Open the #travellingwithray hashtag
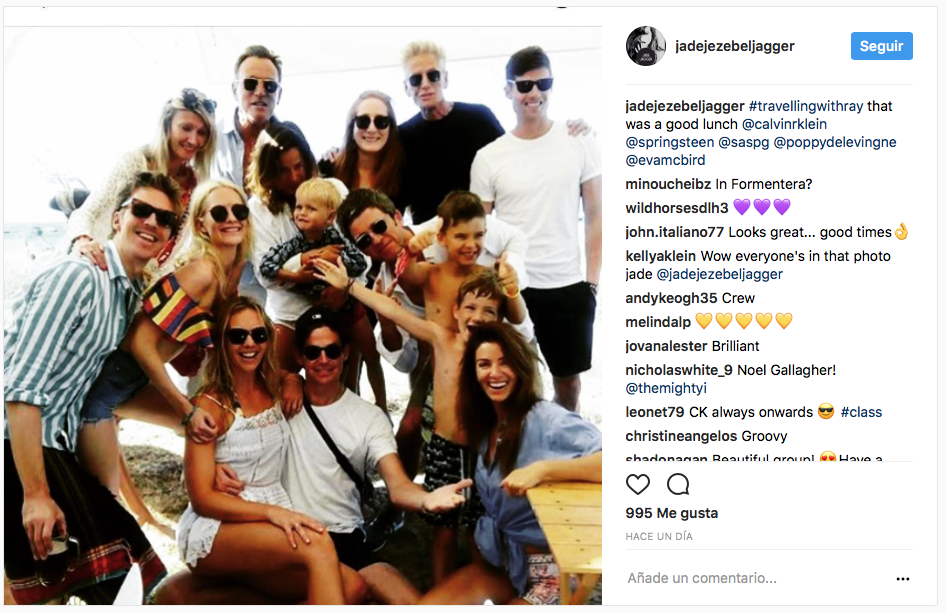This screenshot has width=946, height=613. tap(805, 106)
